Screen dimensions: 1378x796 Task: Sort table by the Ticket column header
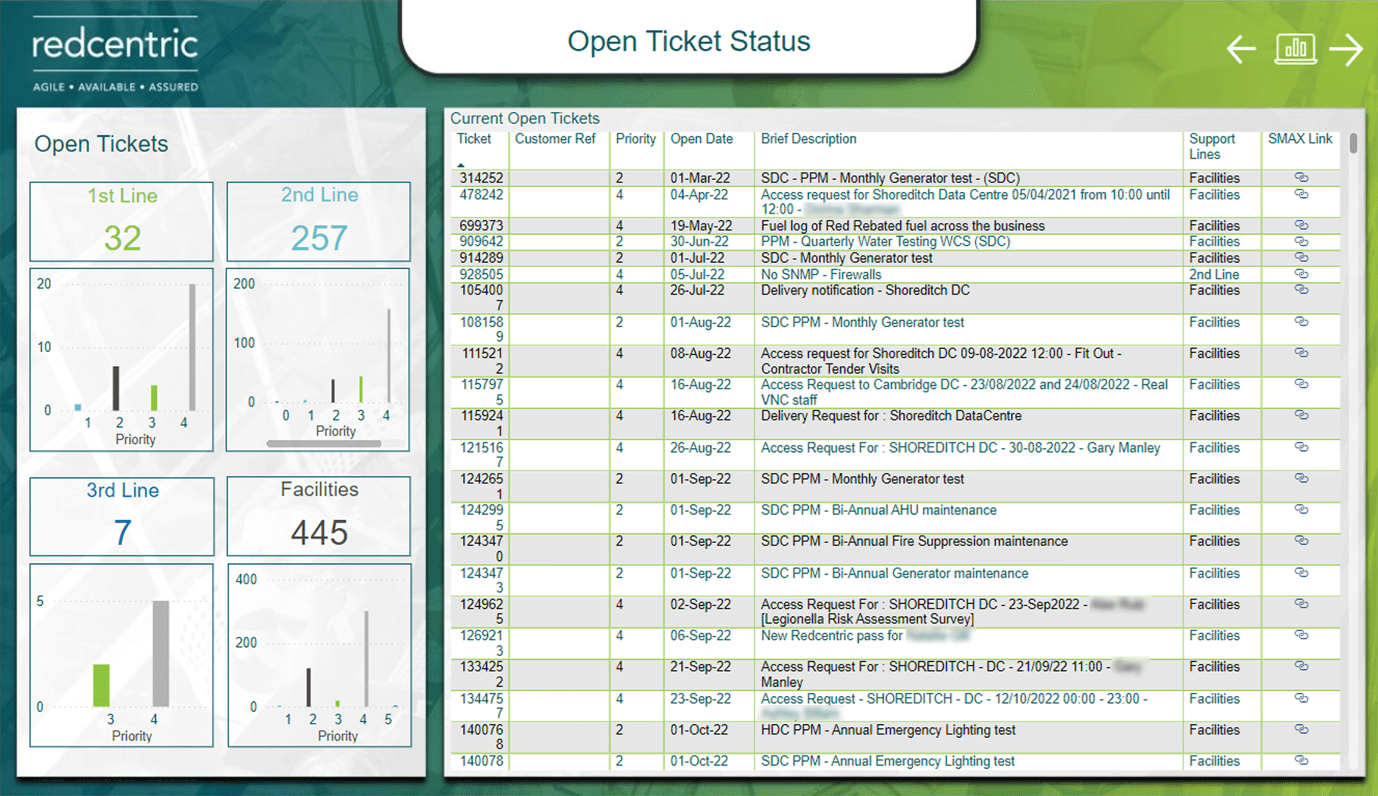click(474, 139)
